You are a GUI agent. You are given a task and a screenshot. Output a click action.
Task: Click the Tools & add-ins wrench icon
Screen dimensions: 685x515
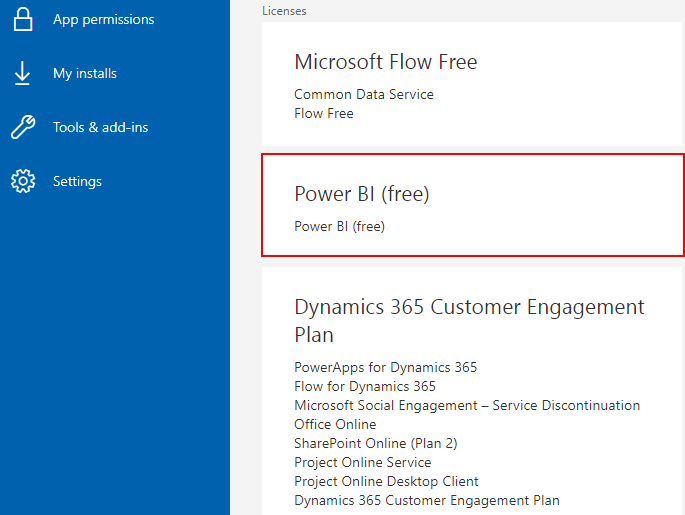(x=22, y=127)
